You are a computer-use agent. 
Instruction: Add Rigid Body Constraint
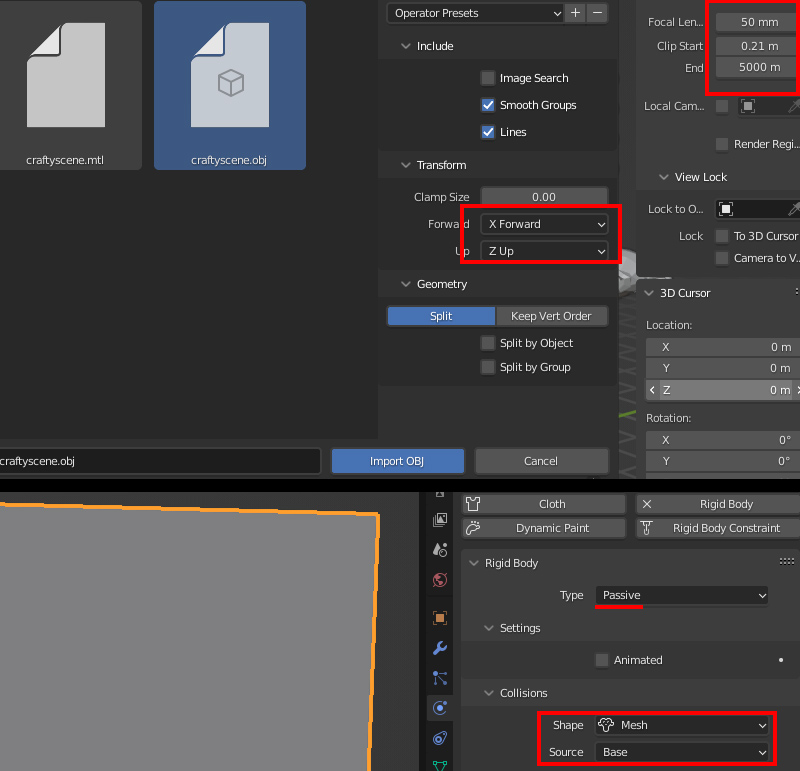click(x=718, y=528)
